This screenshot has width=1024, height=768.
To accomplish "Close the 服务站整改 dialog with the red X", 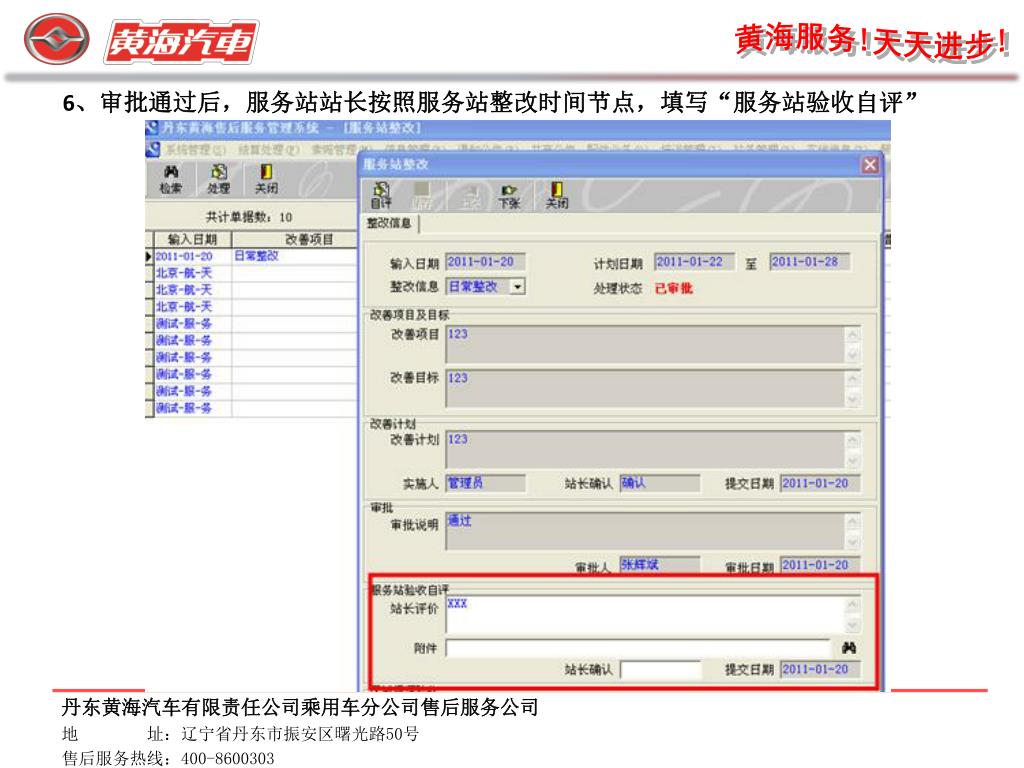I will click(870, 165).
